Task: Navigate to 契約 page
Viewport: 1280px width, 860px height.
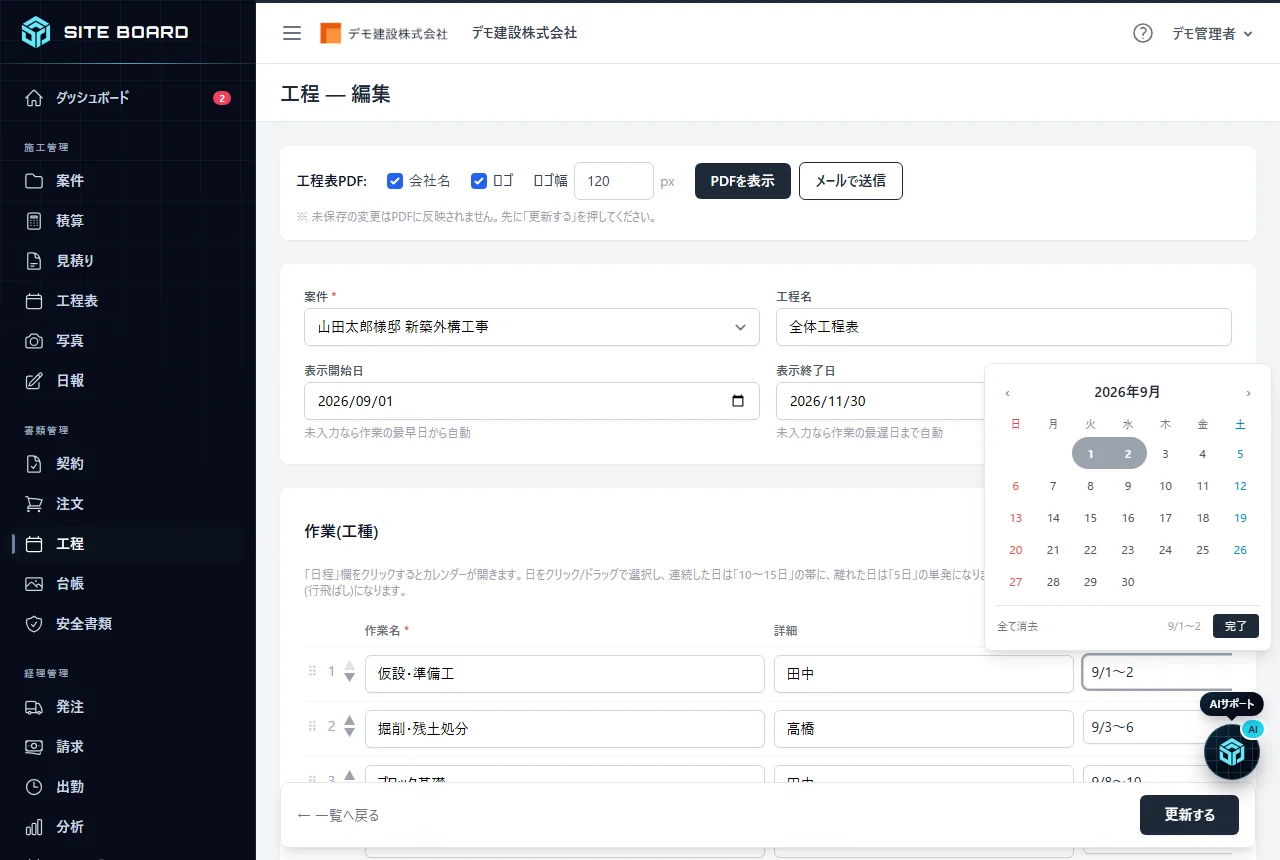Action: [x=128, y=464]
